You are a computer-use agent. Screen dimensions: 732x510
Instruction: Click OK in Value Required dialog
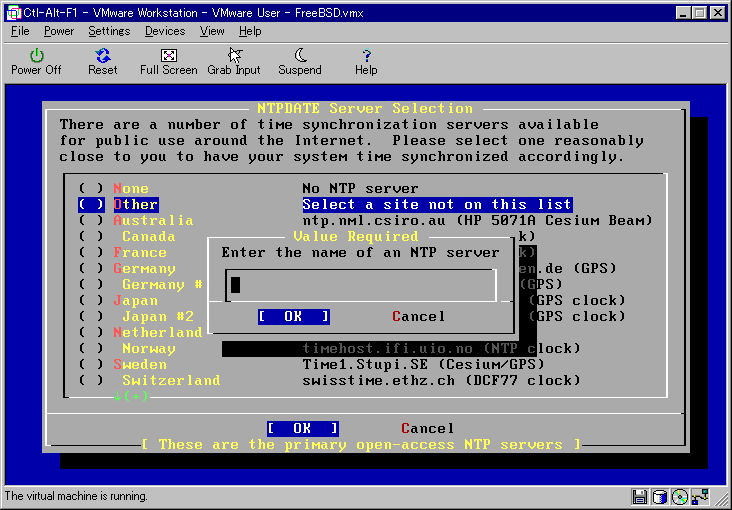tap(294, 317)
